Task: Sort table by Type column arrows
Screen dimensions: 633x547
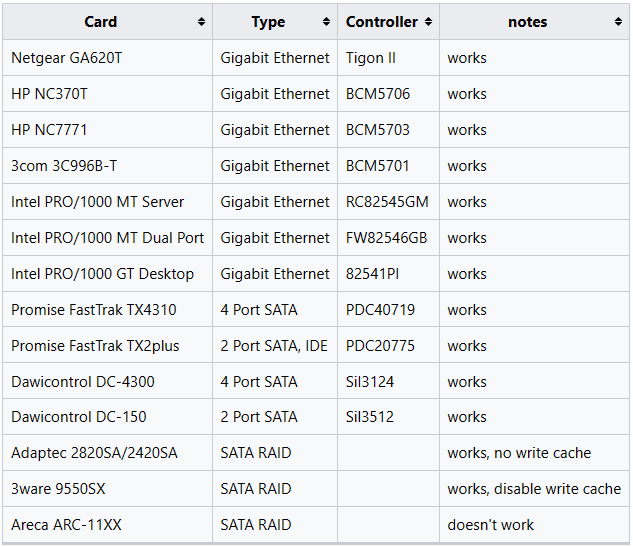Action: (326, 22)
